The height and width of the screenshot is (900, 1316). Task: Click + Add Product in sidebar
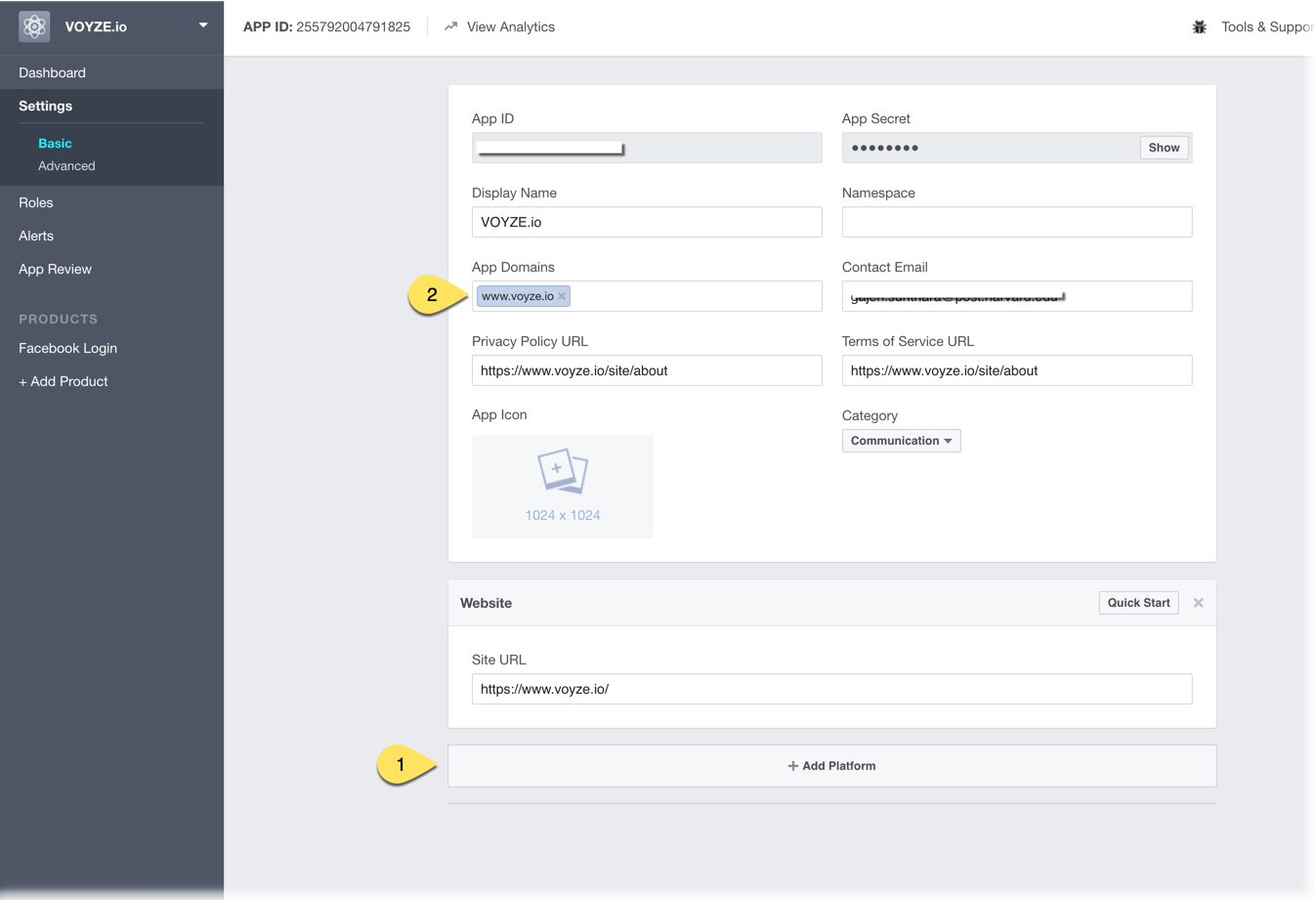[x=64, y=381]
